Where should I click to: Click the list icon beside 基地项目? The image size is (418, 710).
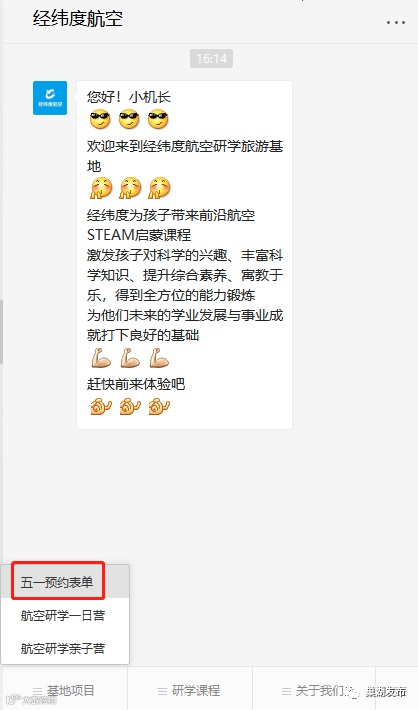pyautogui.click(x=37, y=691)
